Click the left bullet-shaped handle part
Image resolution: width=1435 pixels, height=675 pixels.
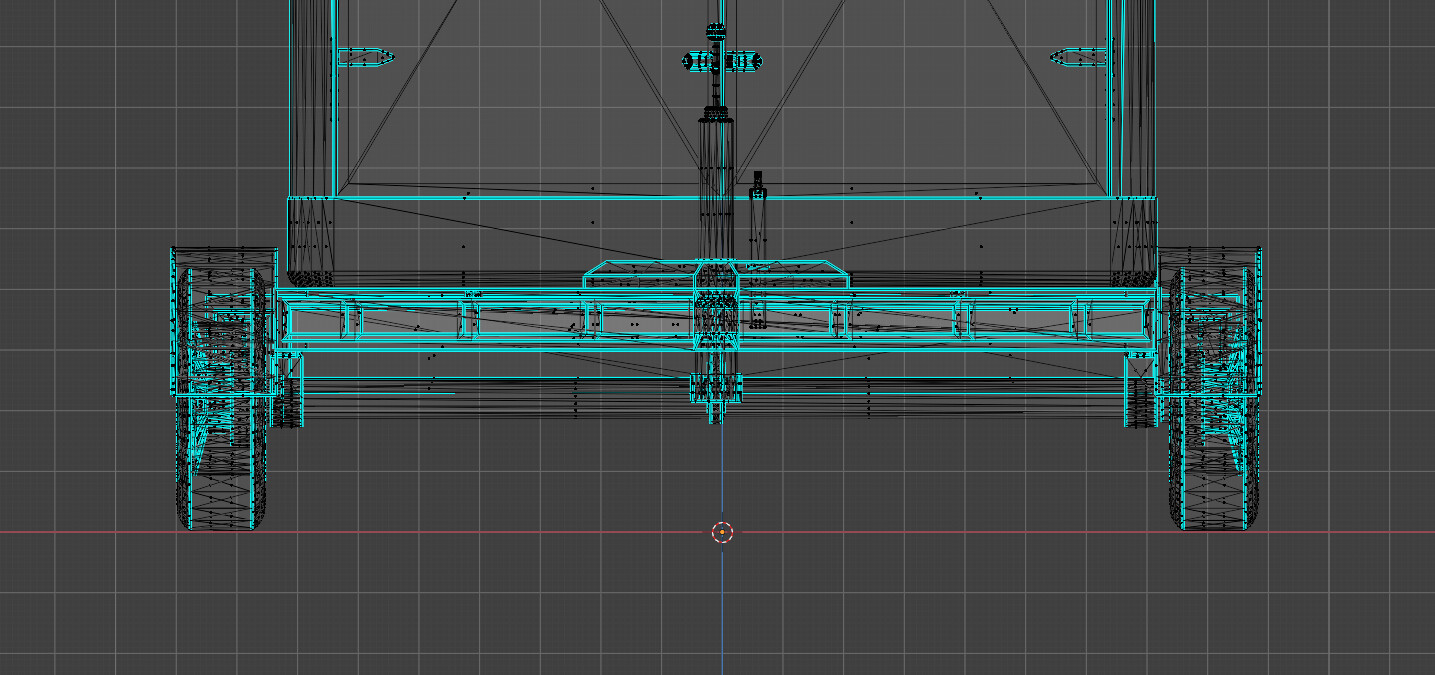[x=366, y=58]
